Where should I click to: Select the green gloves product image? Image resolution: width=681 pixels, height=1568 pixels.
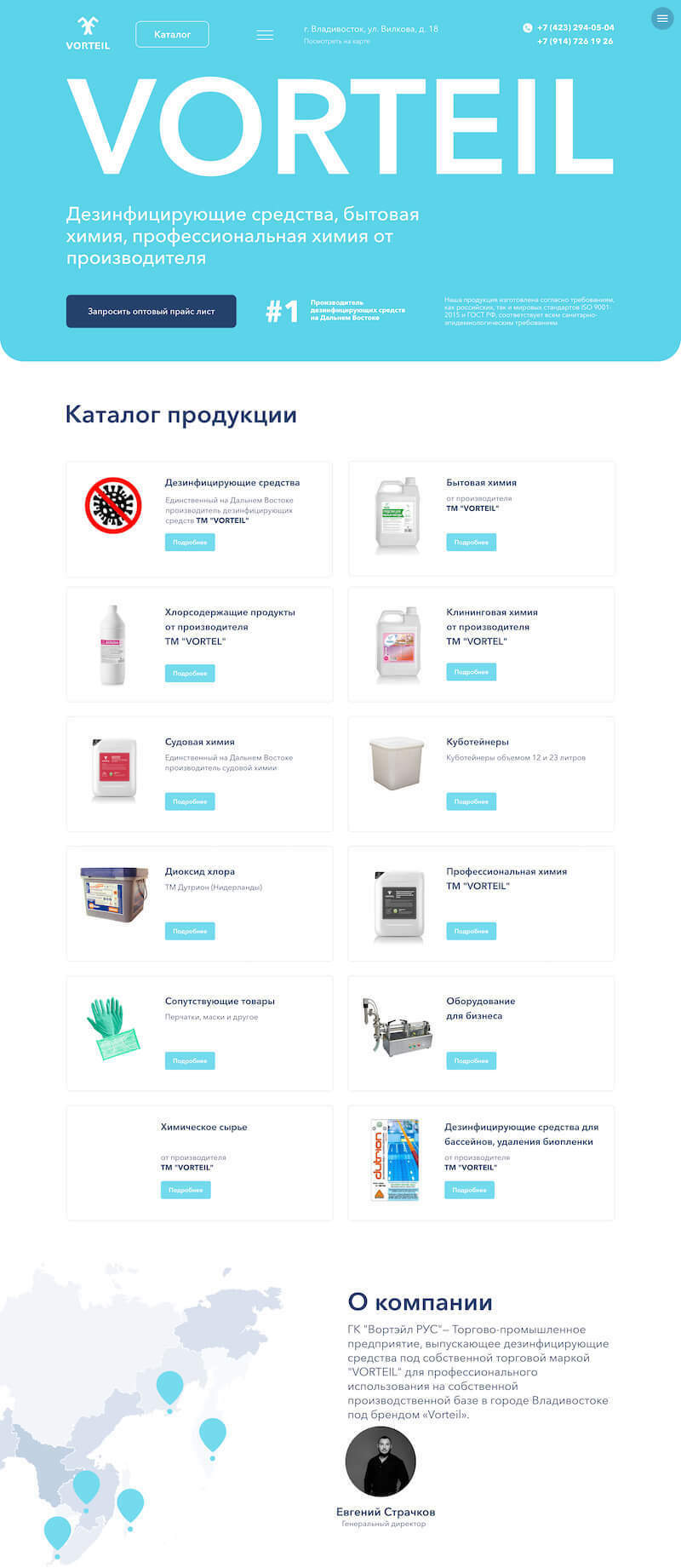pos(112,1029)
